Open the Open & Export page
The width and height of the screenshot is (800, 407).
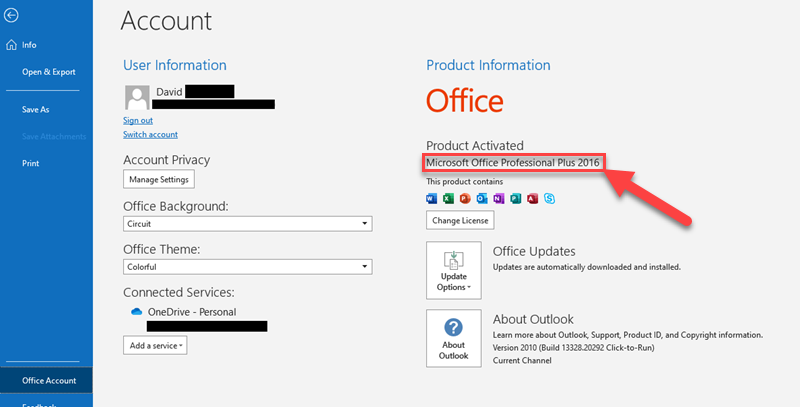pyautogui.click(x=46, y=72)
